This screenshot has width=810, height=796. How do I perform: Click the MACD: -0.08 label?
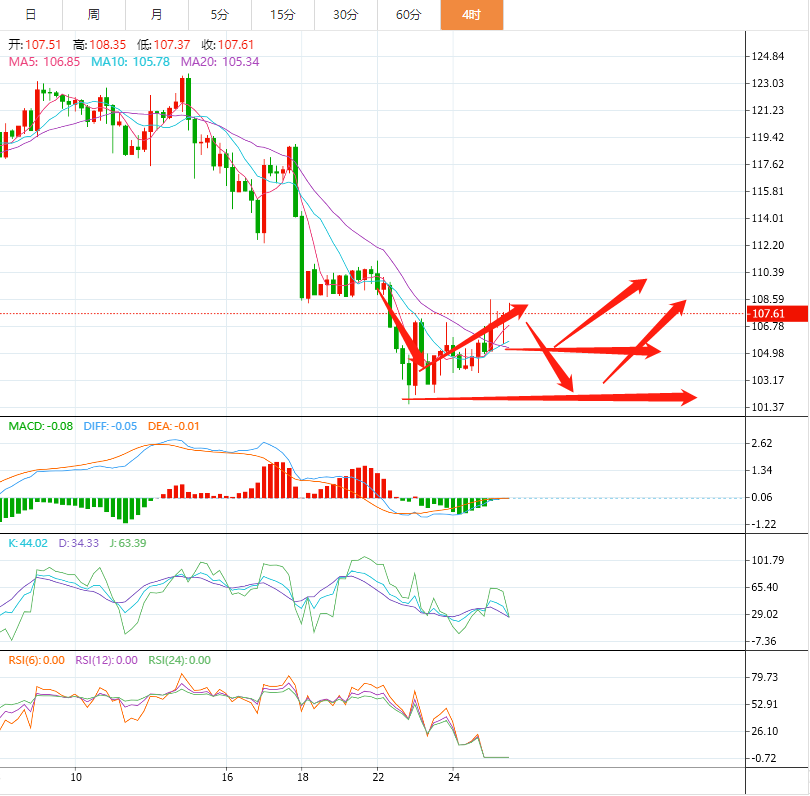point(41,426)
